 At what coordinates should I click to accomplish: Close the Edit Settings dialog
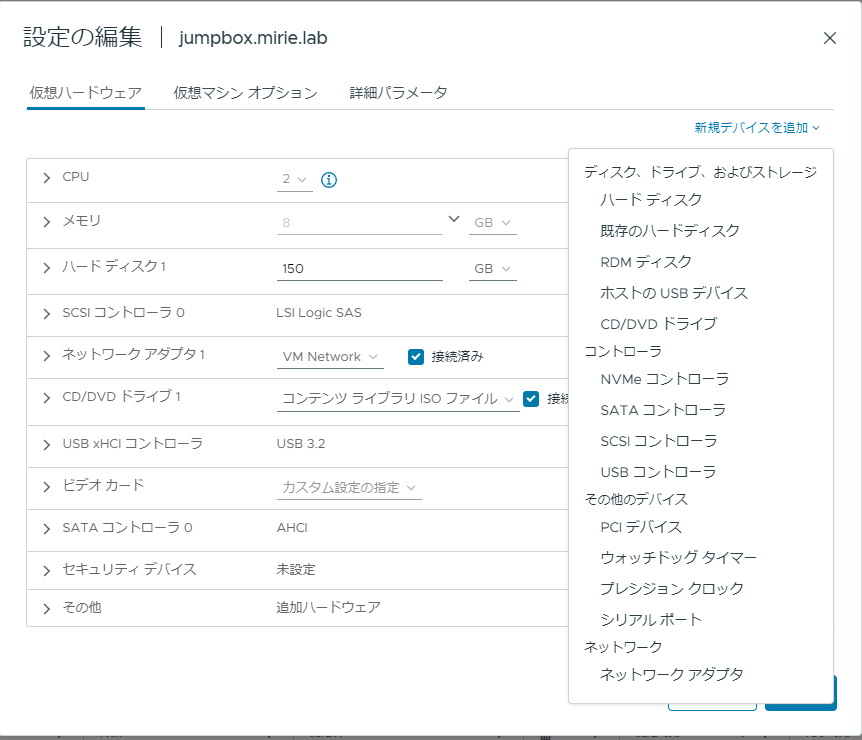click(830, 38)
